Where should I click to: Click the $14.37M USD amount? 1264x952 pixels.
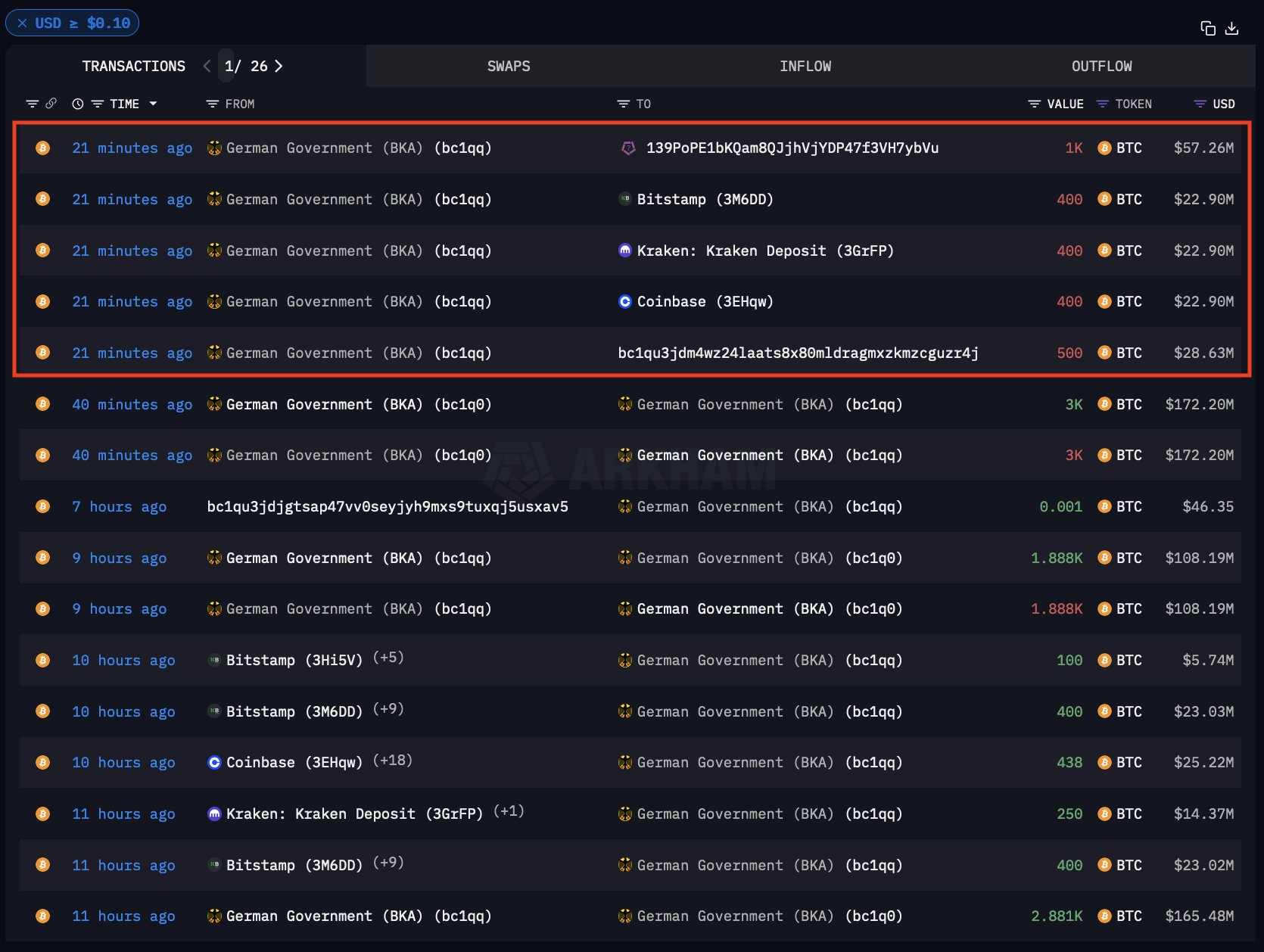1203,814
